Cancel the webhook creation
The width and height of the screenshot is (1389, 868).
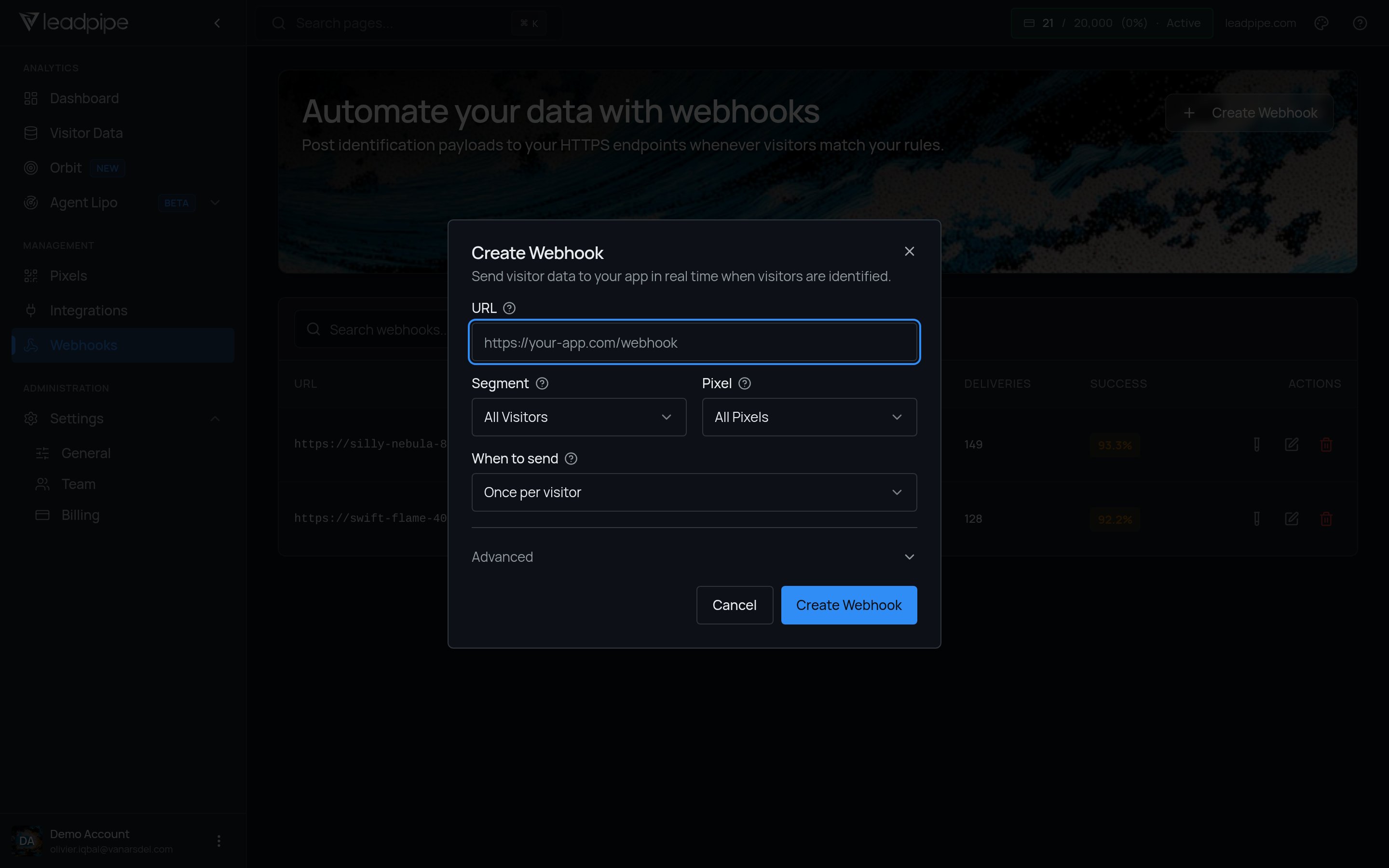tap(735, 605)
